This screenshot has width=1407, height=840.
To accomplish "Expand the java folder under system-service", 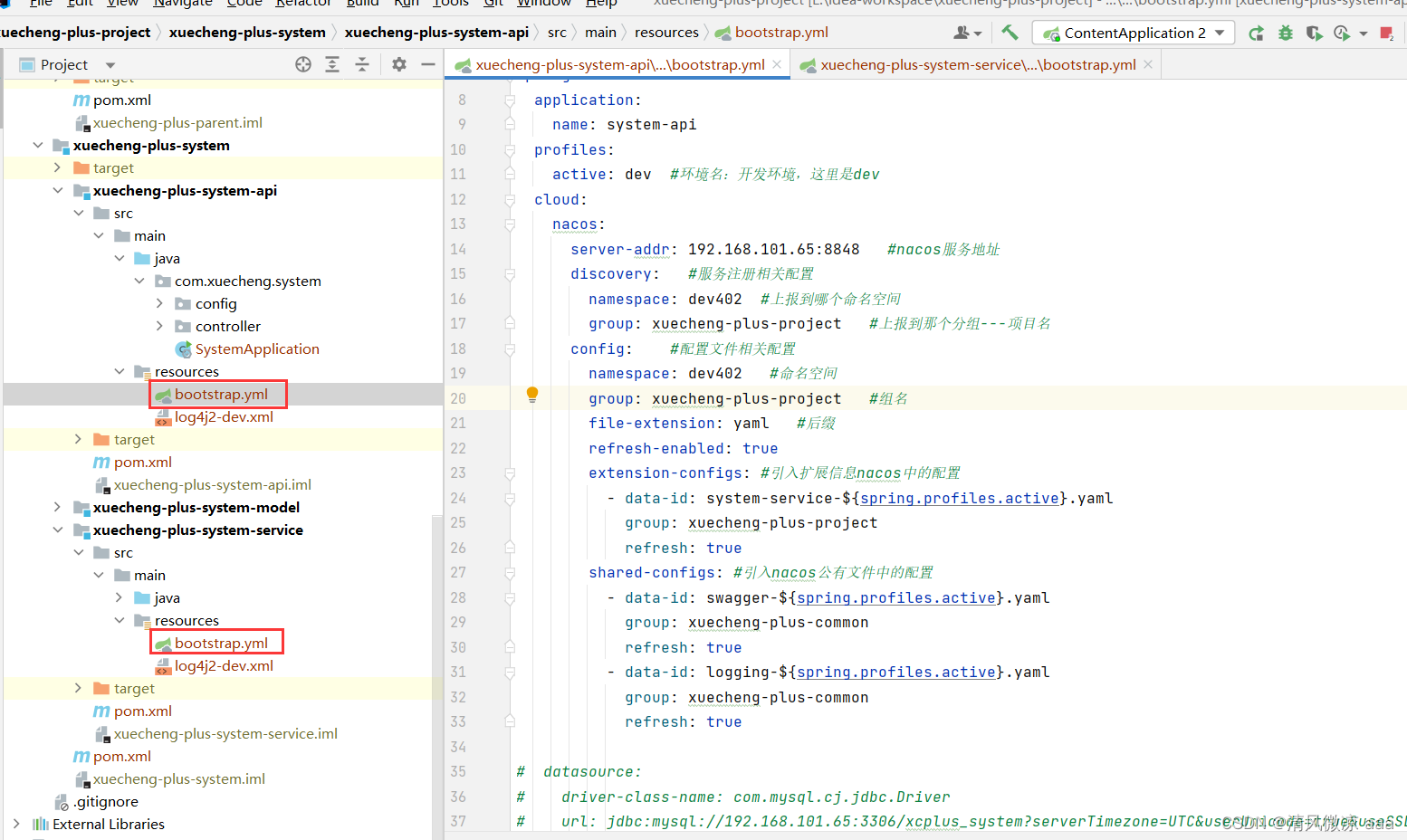I will coord(120,598).
